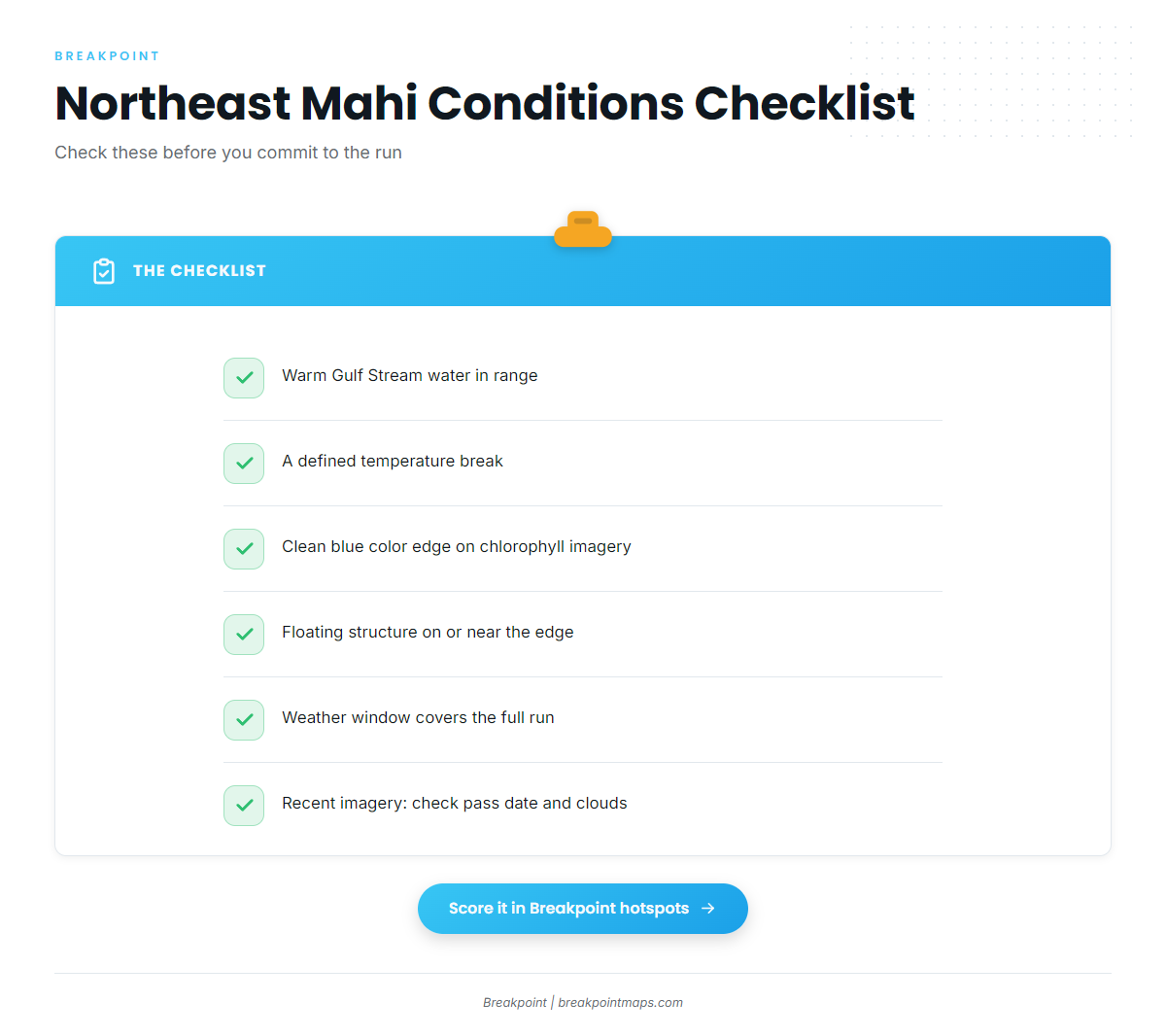
Task: Click the arrow icon in the Score it button
Action: click(708, 909)
